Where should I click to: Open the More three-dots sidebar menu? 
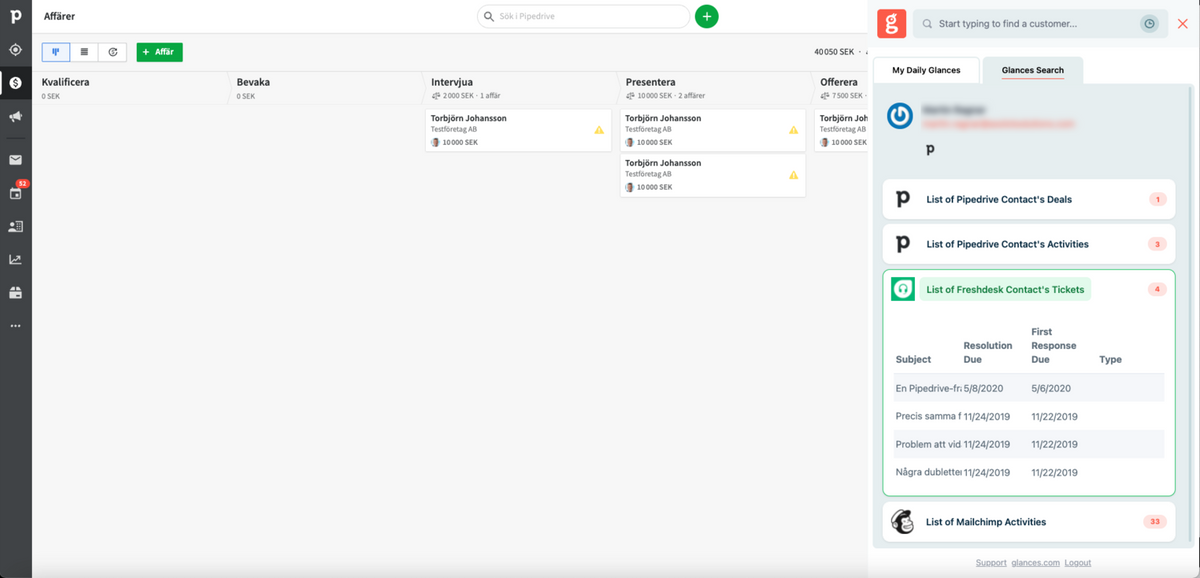click(x=15, y=326)
